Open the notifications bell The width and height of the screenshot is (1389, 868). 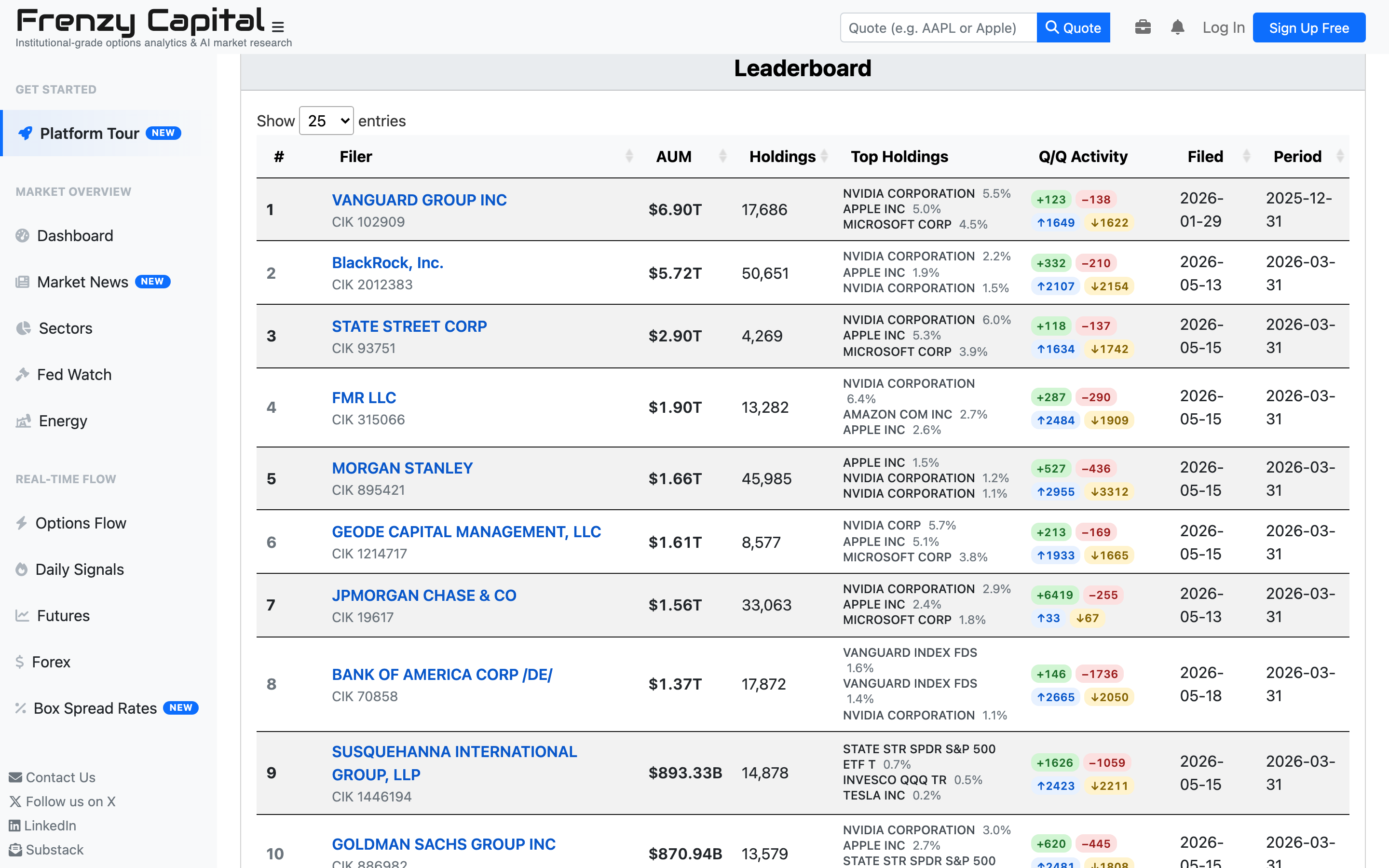click(x=1177, y=27)
